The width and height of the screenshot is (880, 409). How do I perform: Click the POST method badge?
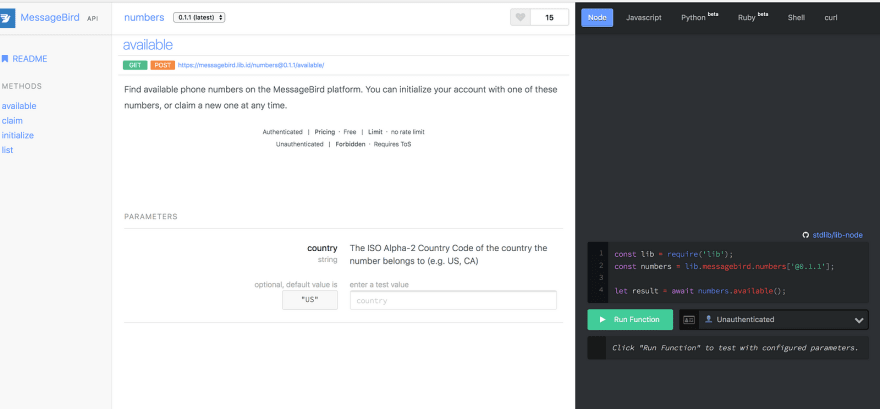163,65
